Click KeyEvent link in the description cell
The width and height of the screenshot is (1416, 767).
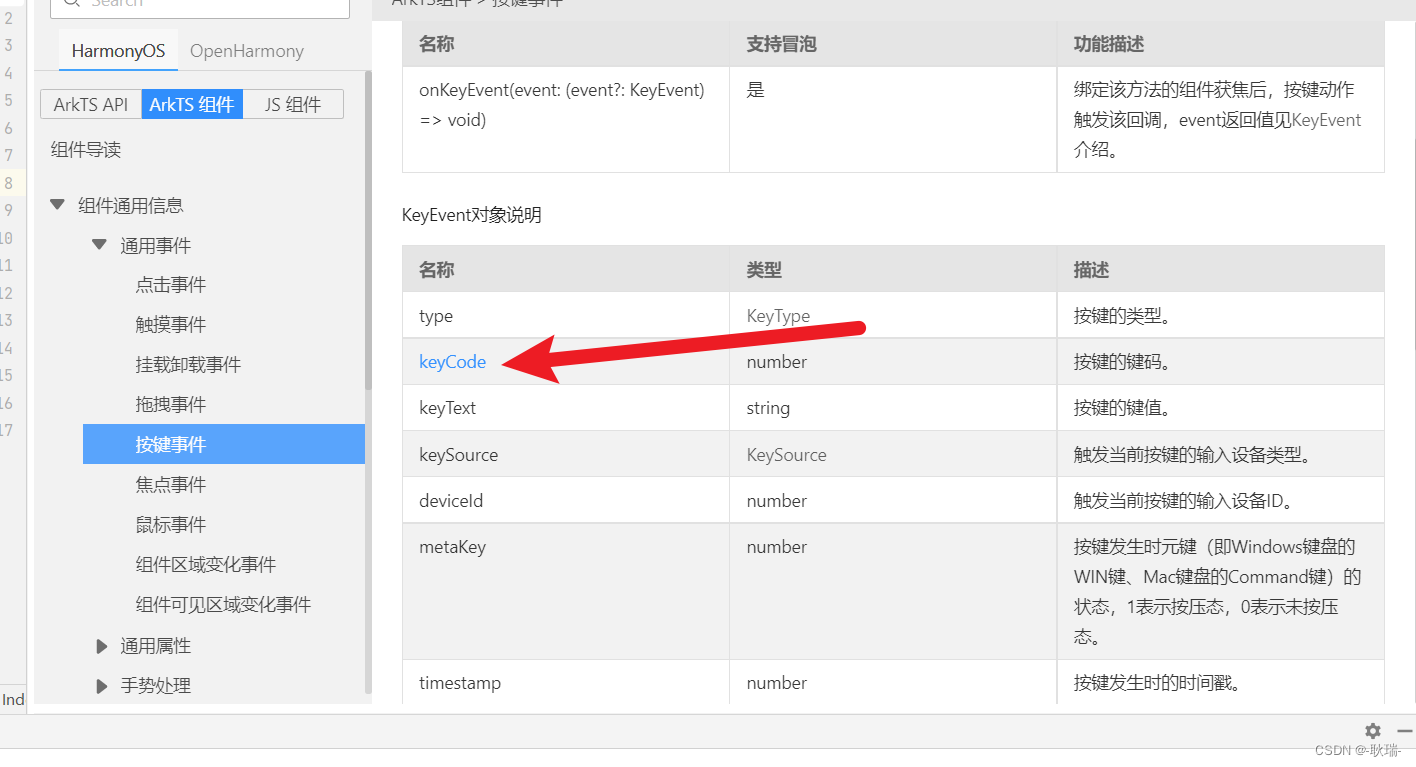pos(1327,120)
